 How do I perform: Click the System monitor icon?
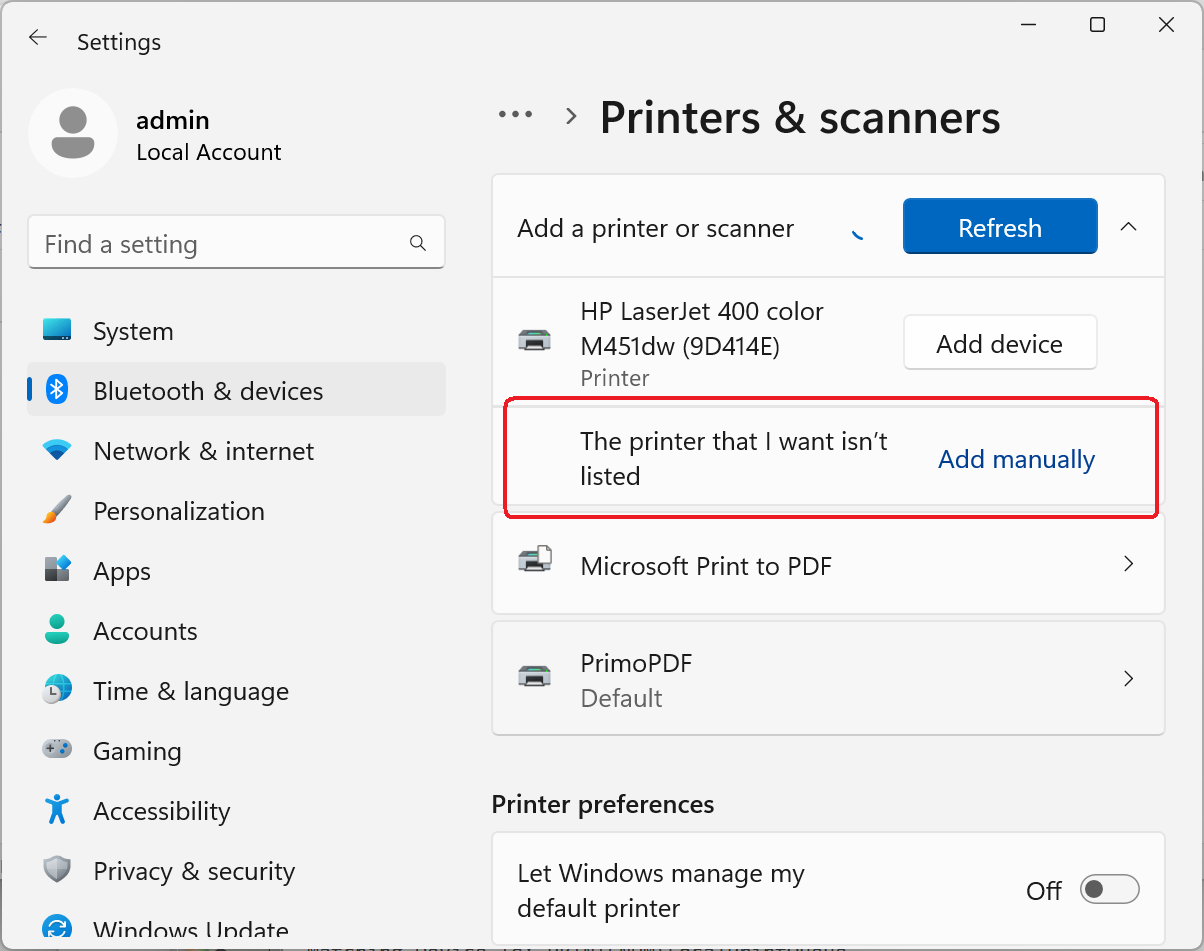(57, 330)
